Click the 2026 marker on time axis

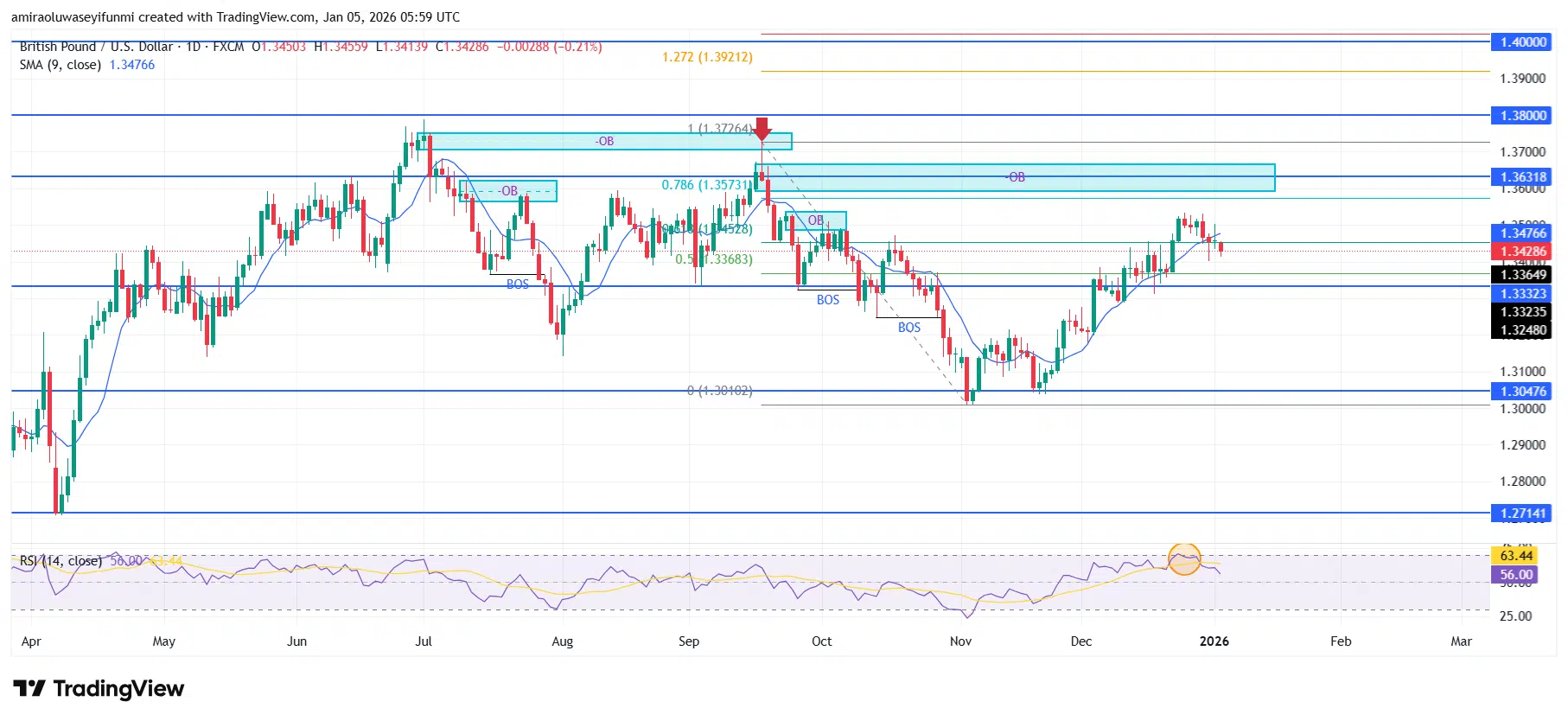coord(1214,641)
